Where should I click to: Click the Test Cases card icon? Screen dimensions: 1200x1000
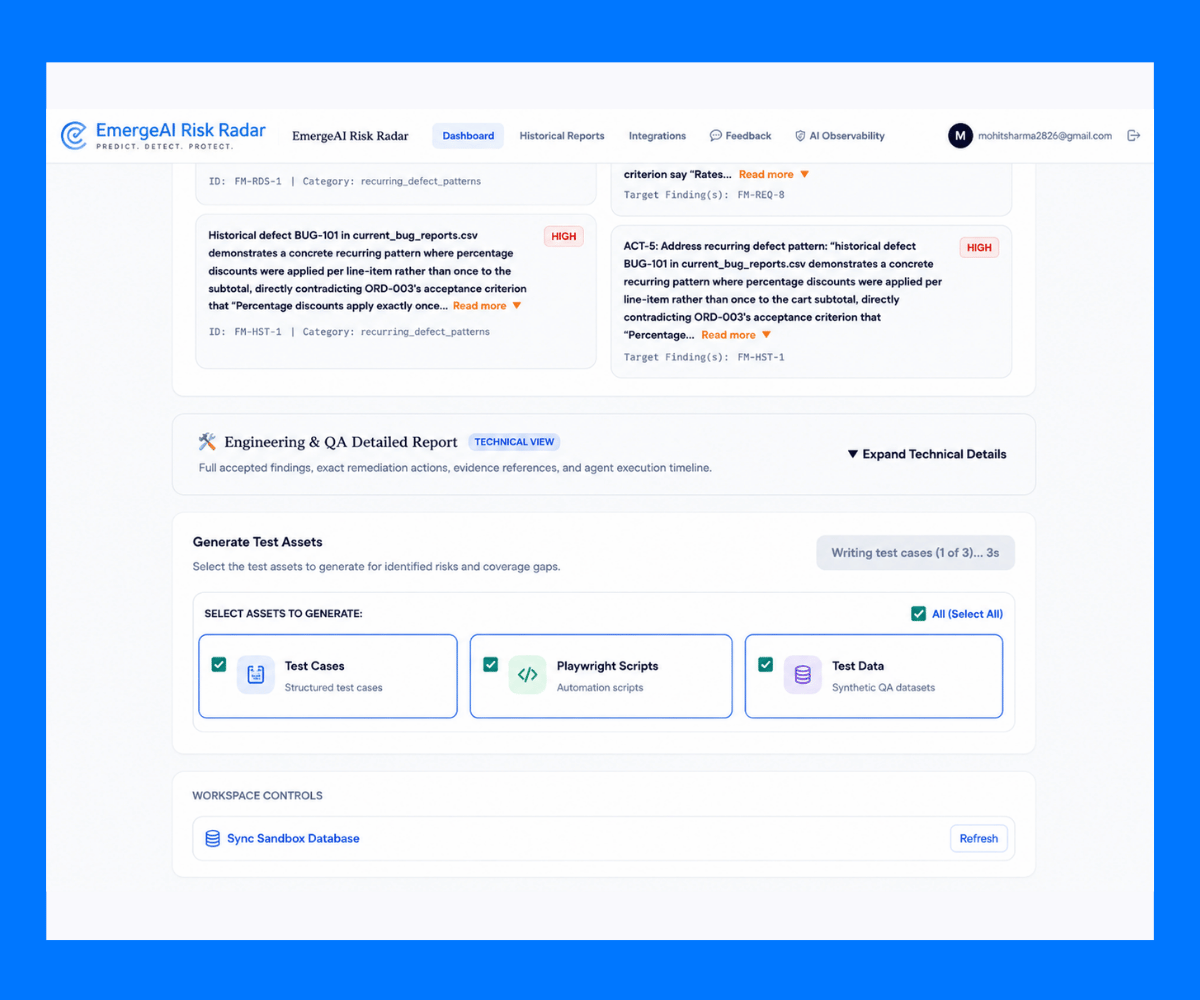pos(255,675)
